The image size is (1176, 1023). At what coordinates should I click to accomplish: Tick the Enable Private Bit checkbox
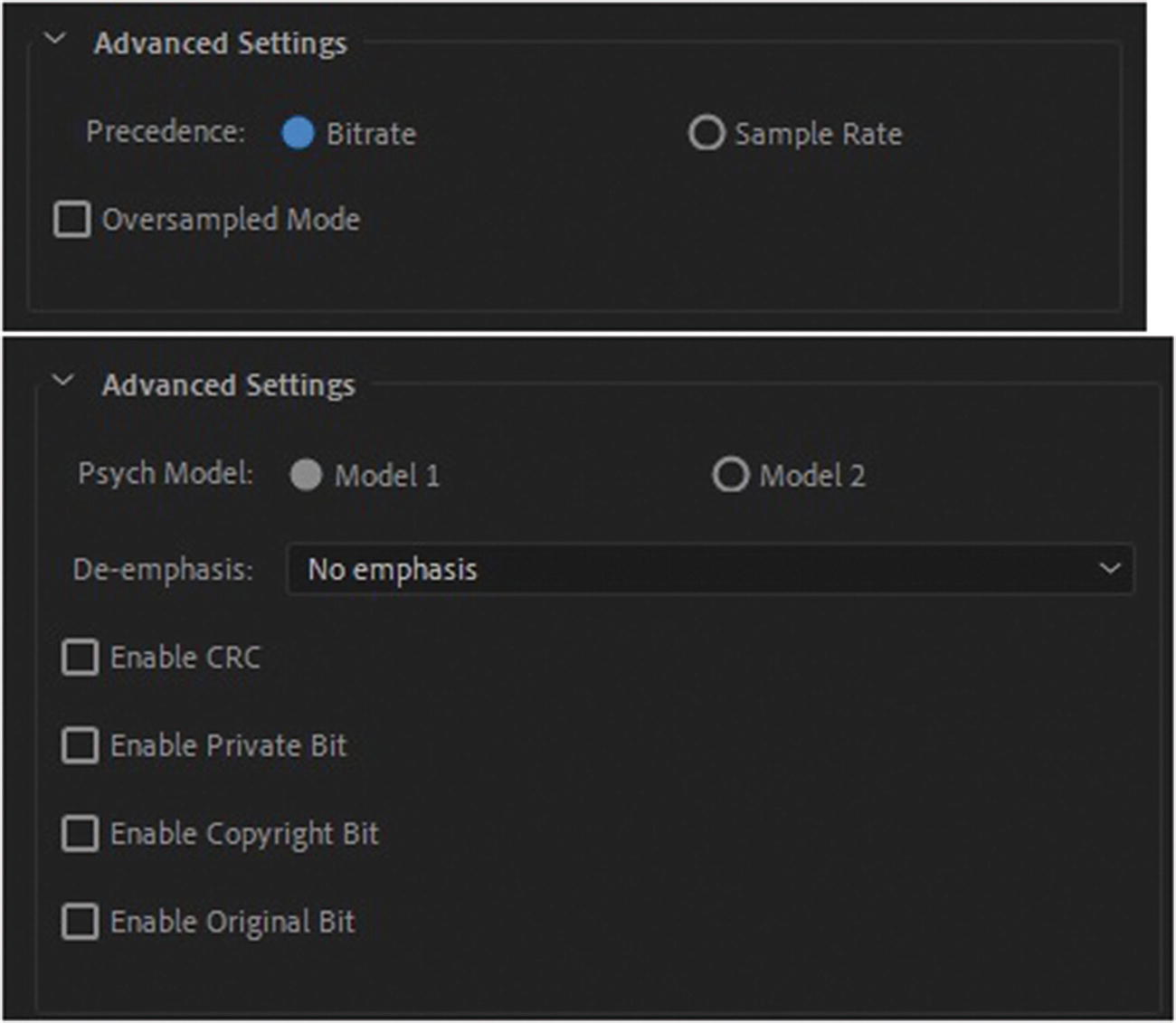(x=80, y=746)
